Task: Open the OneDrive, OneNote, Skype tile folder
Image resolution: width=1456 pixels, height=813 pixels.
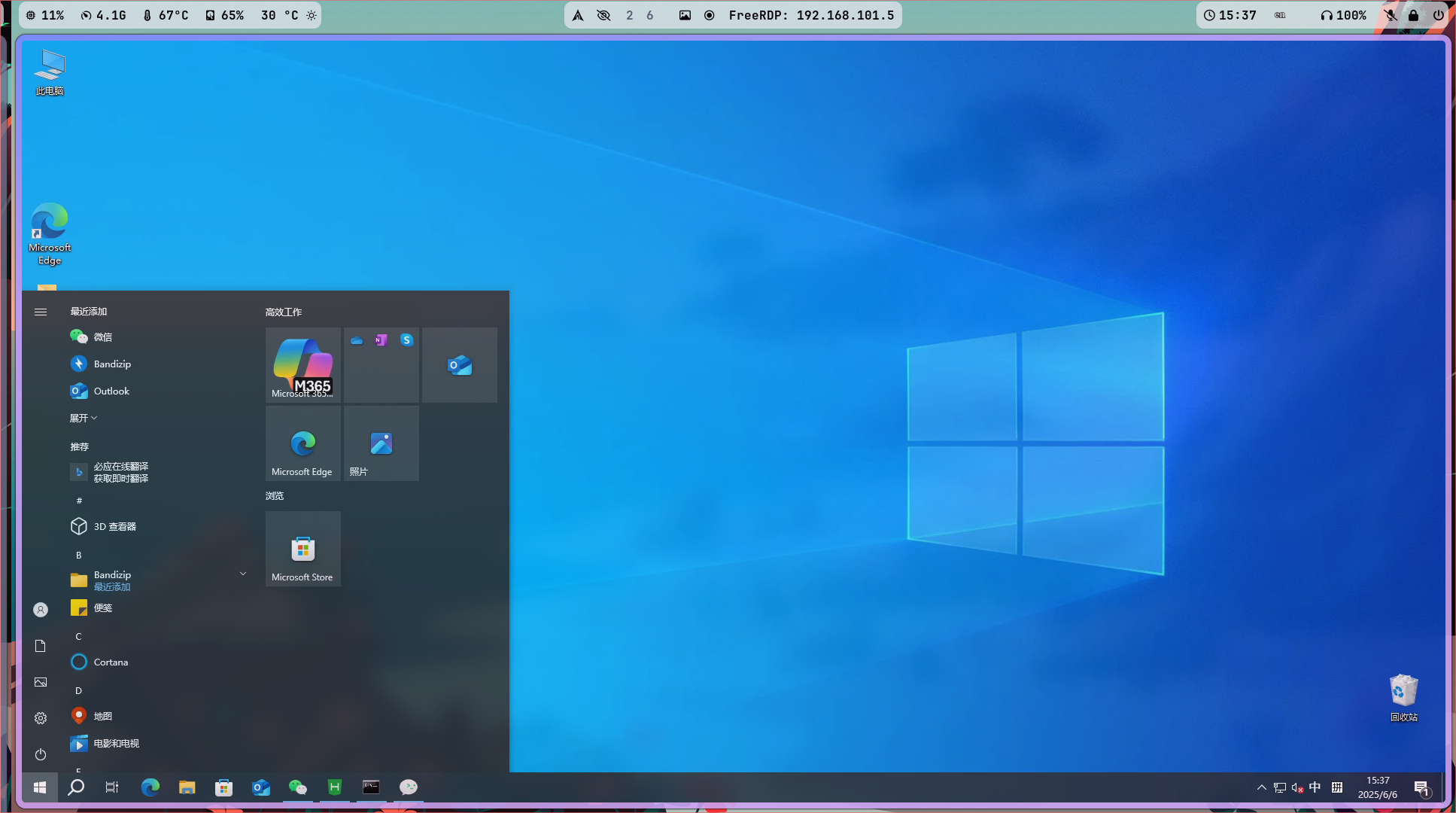Action: [x=381, y=365]
